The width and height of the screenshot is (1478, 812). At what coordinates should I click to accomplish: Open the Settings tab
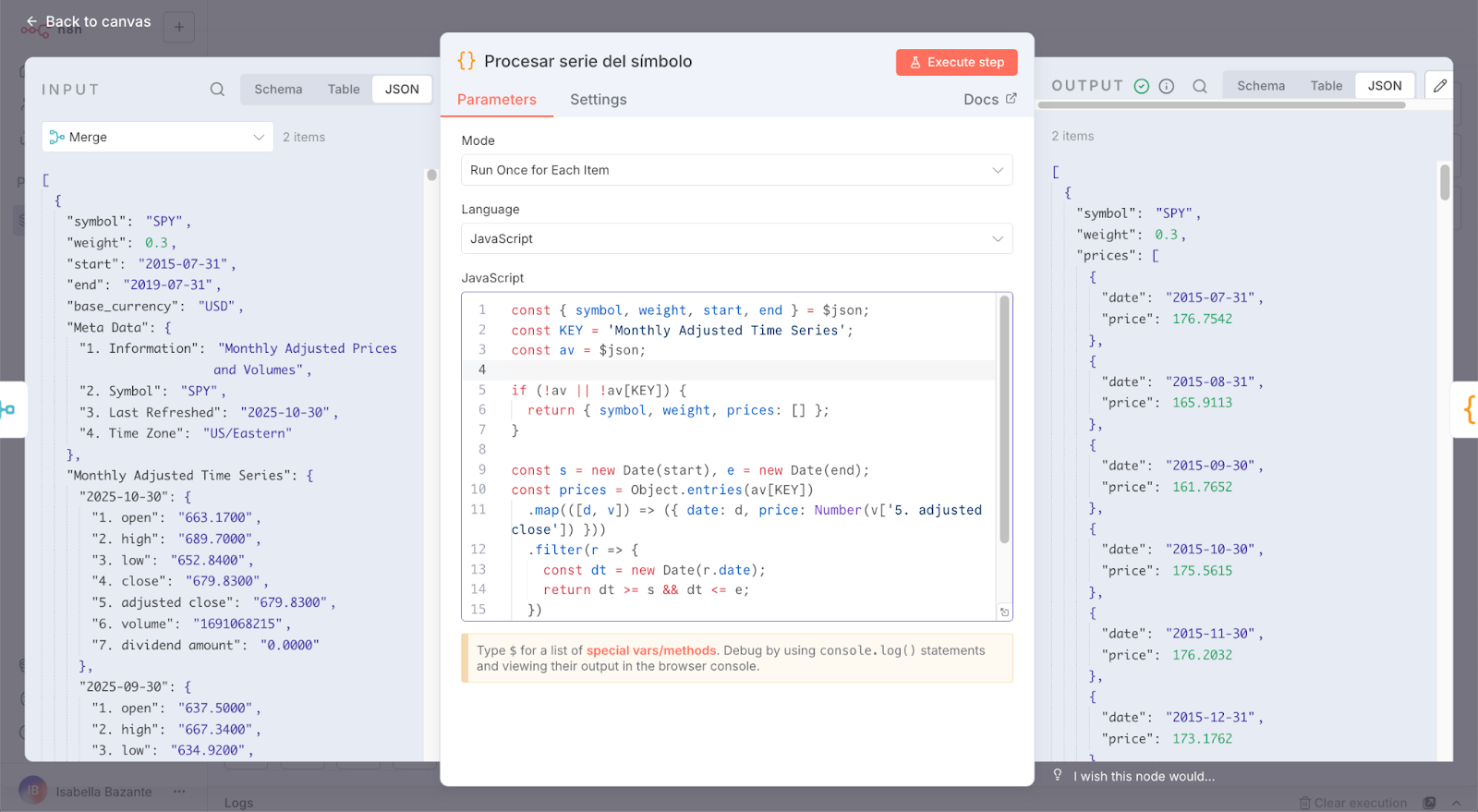[598, 100]
